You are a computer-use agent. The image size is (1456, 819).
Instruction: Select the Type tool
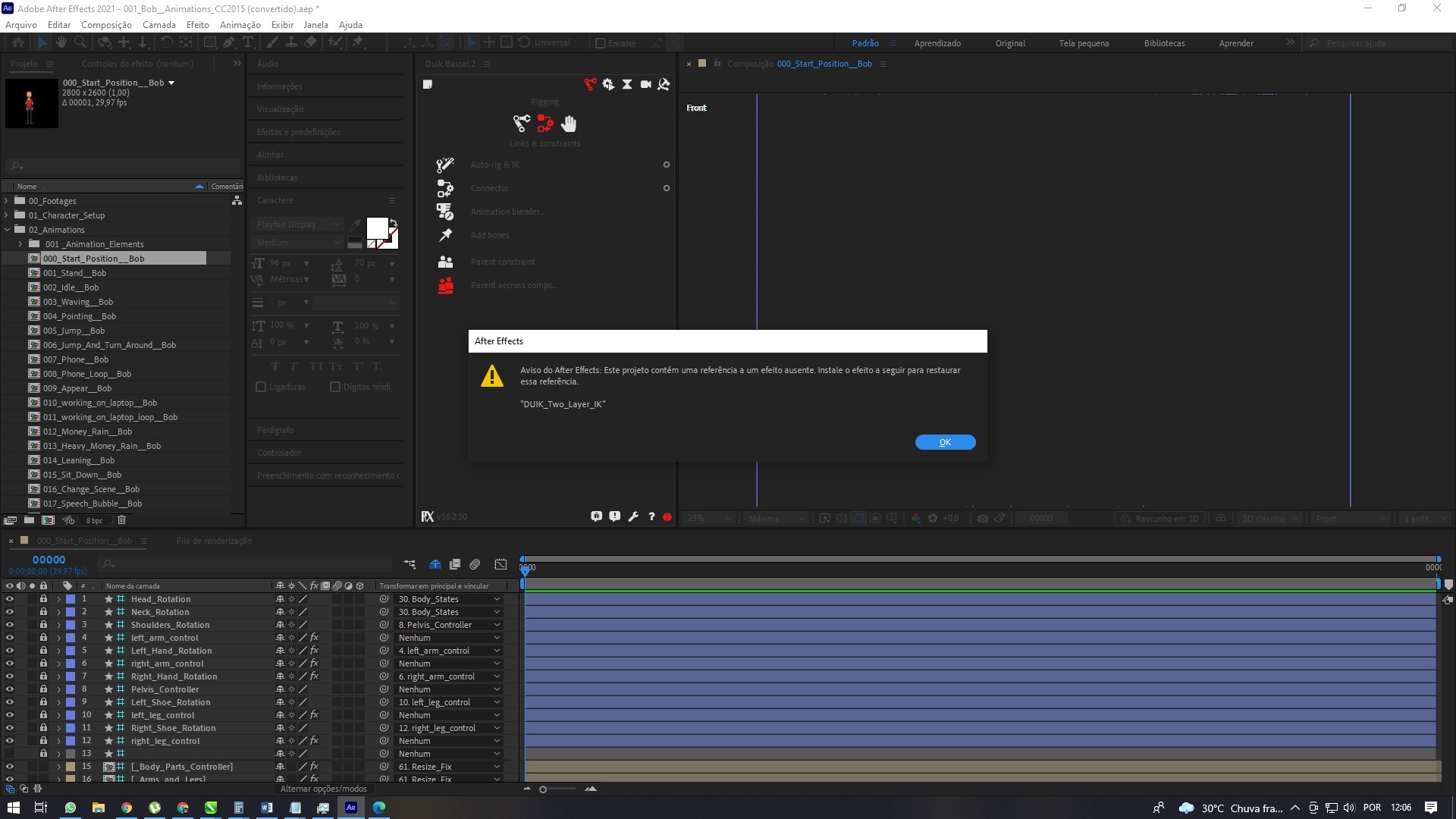(249, 42)
